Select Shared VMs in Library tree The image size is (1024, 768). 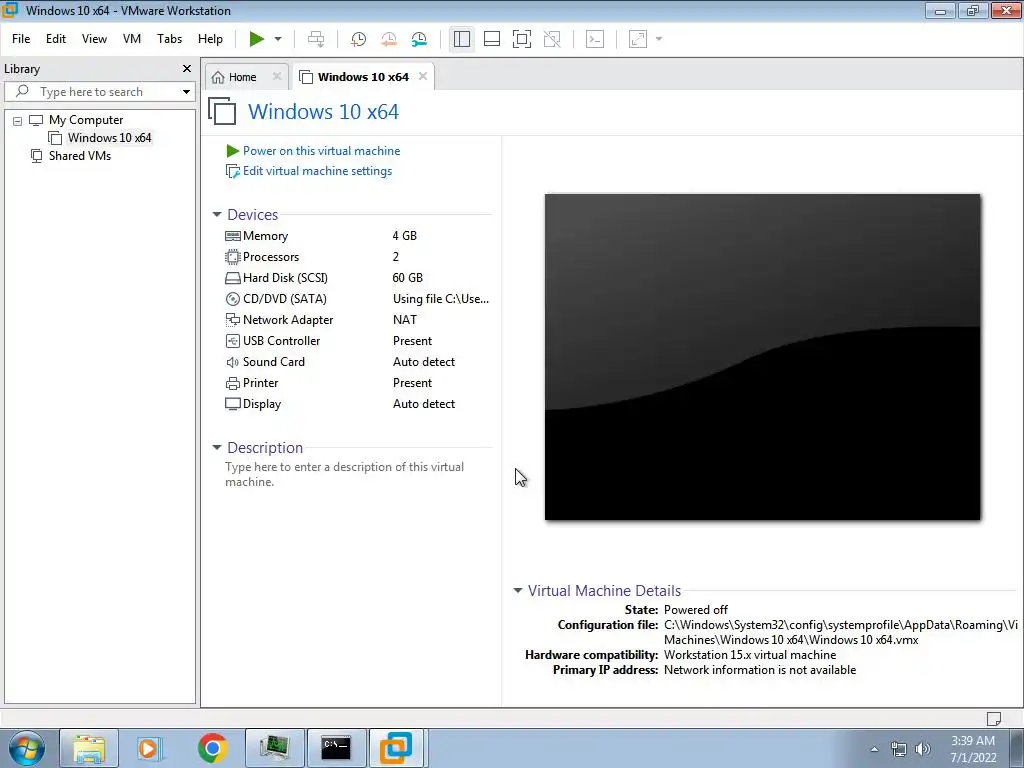click(80, 156)
